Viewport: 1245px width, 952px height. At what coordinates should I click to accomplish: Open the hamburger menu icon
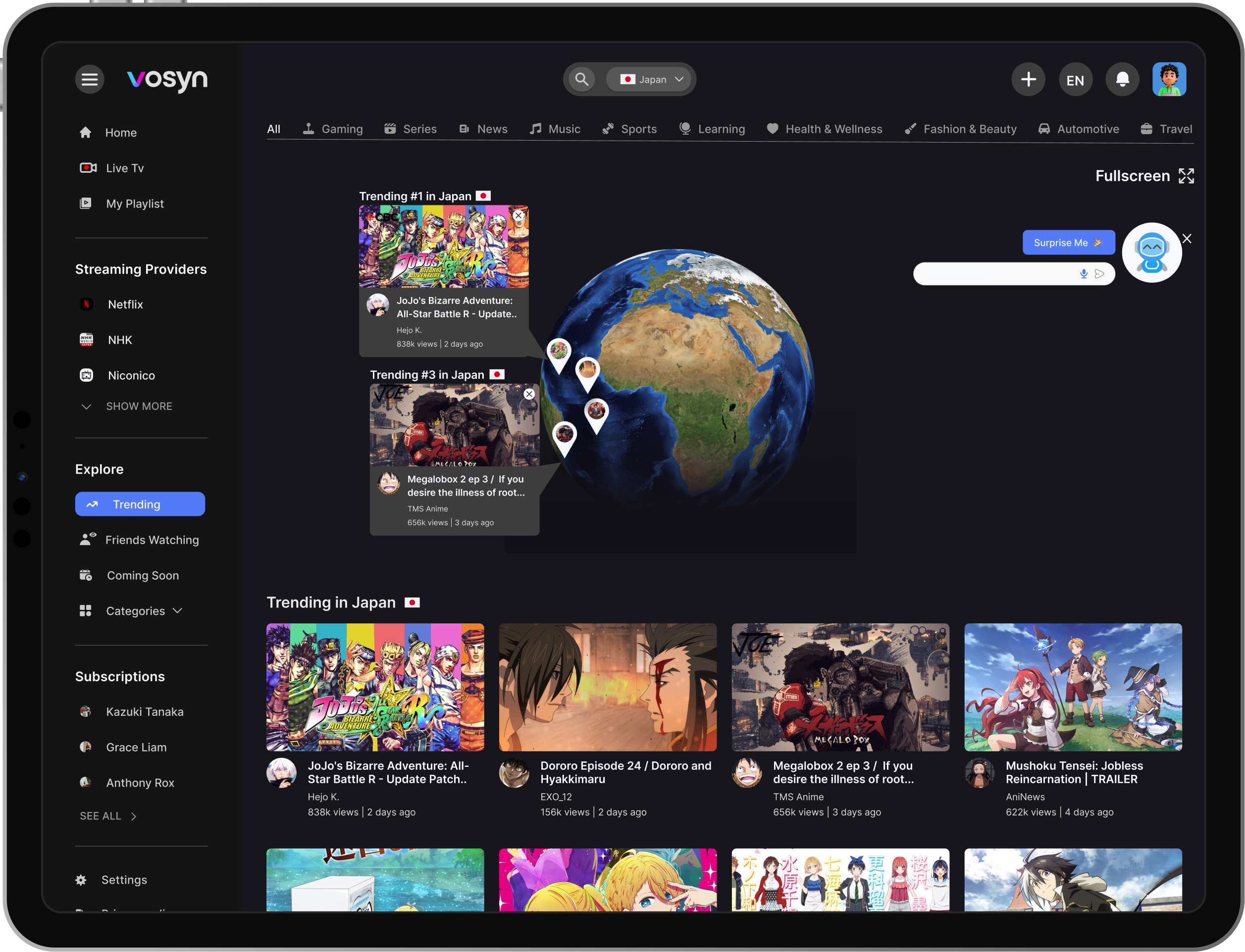tap(90, 79)
